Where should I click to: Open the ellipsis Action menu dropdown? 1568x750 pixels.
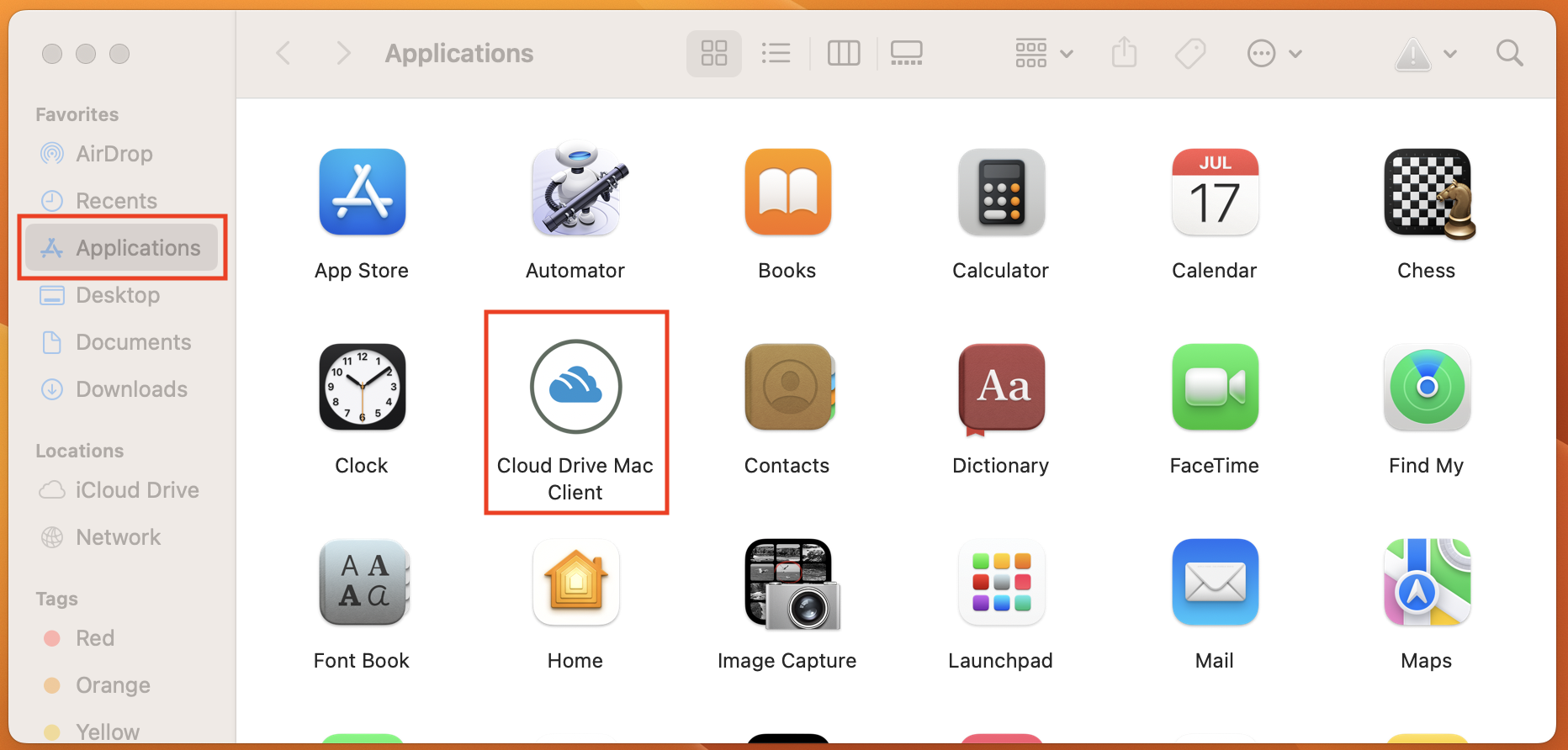click(x=1274, y=53)
